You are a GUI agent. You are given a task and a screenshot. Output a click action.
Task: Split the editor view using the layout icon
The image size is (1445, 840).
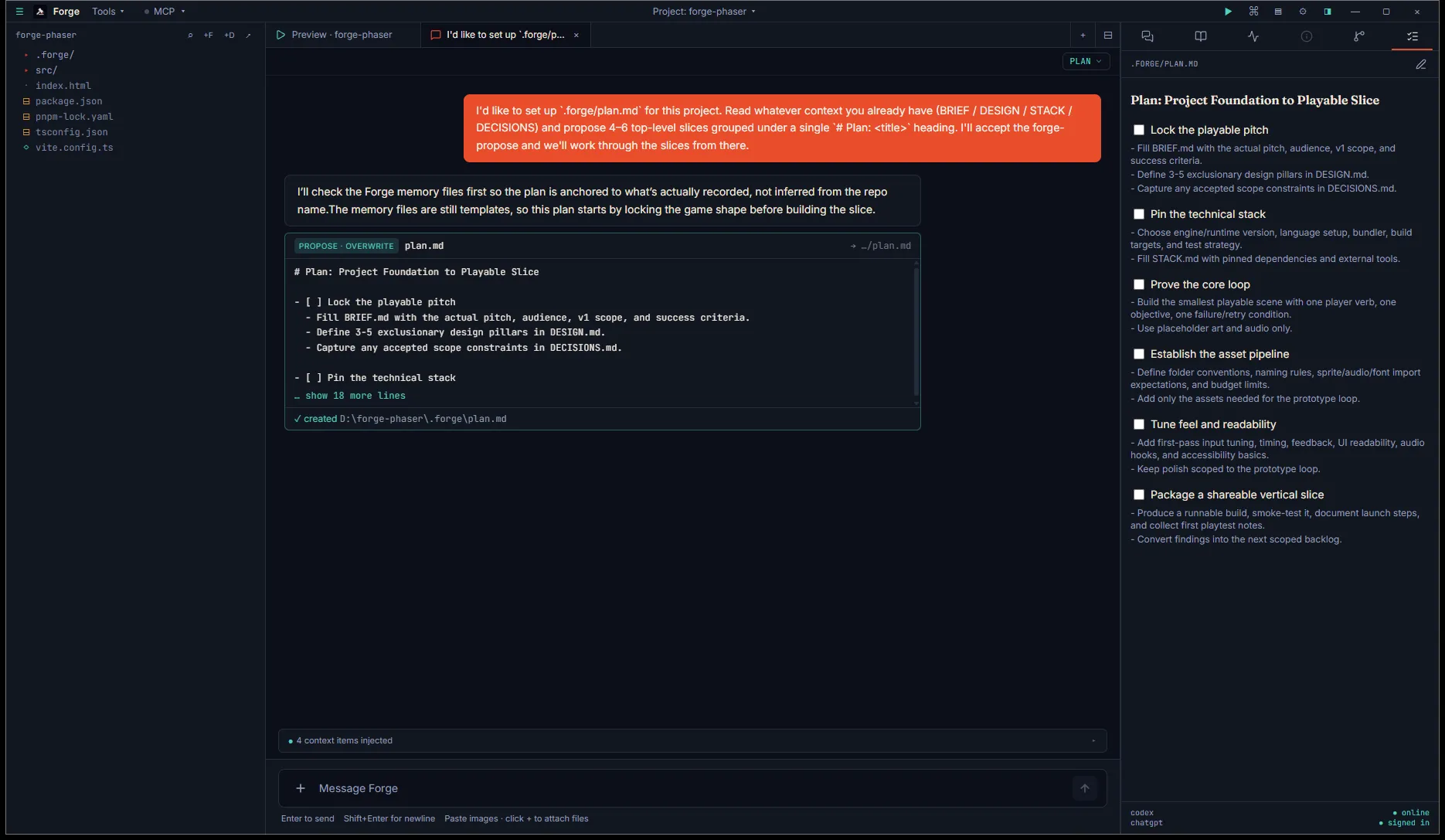(1107, 35)
